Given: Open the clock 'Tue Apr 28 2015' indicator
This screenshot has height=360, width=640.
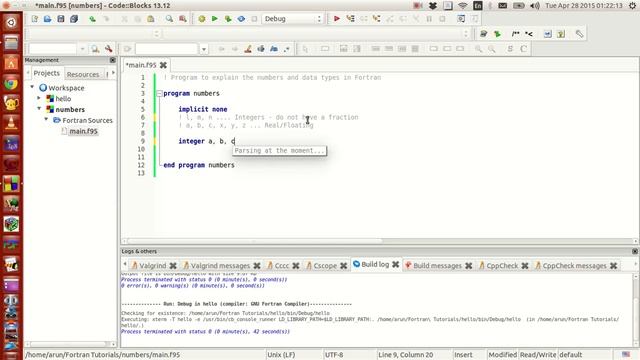Looking at the screenshot, I should 584,6.
